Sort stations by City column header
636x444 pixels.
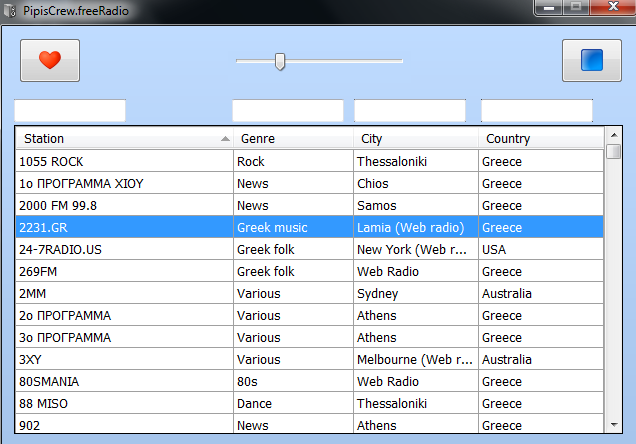point(415,139)
